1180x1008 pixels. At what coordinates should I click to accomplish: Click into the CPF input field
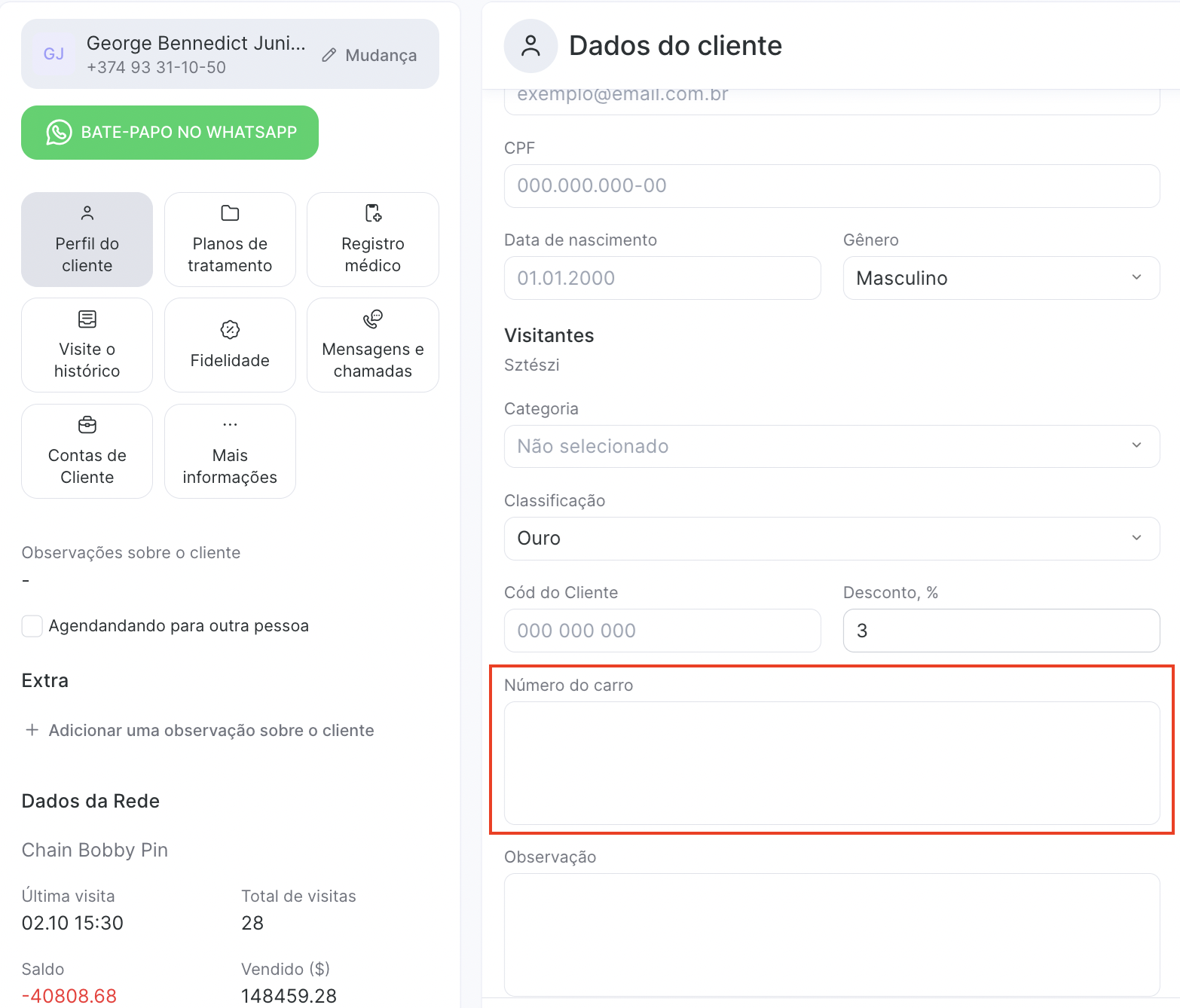831,186
